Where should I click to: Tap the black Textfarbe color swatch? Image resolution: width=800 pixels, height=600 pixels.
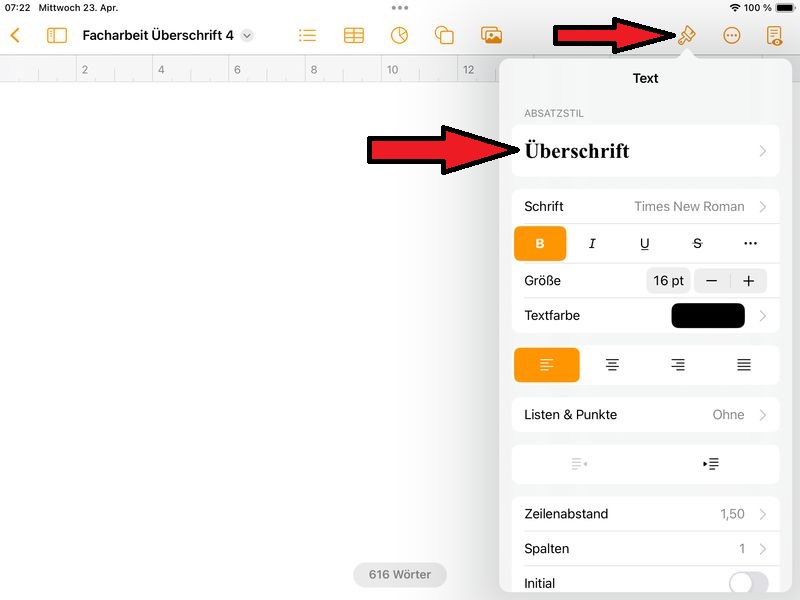click(x=708, y=315)
